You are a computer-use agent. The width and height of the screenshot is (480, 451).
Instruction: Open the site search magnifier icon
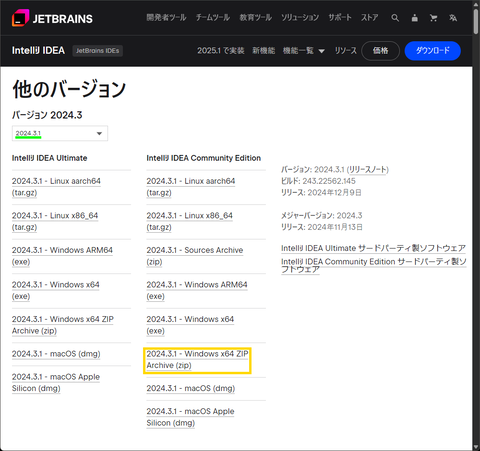tap(395, 18)
